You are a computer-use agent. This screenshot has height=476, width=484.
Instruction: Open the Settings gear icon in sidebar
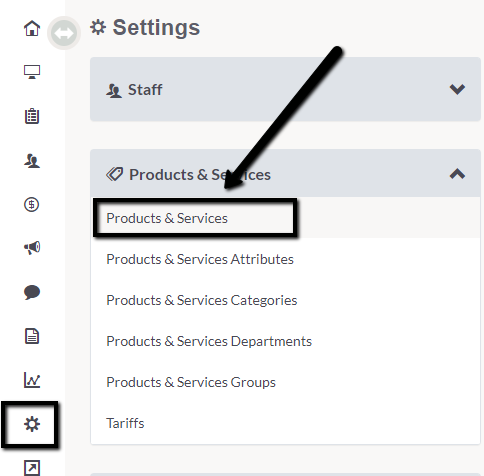coord(32,424)
